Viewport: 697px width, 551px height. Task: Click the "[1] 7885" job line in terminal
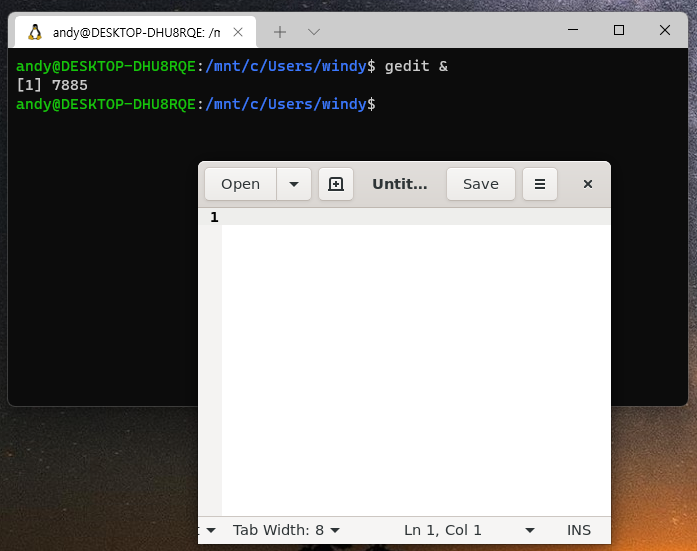[52, 85]
